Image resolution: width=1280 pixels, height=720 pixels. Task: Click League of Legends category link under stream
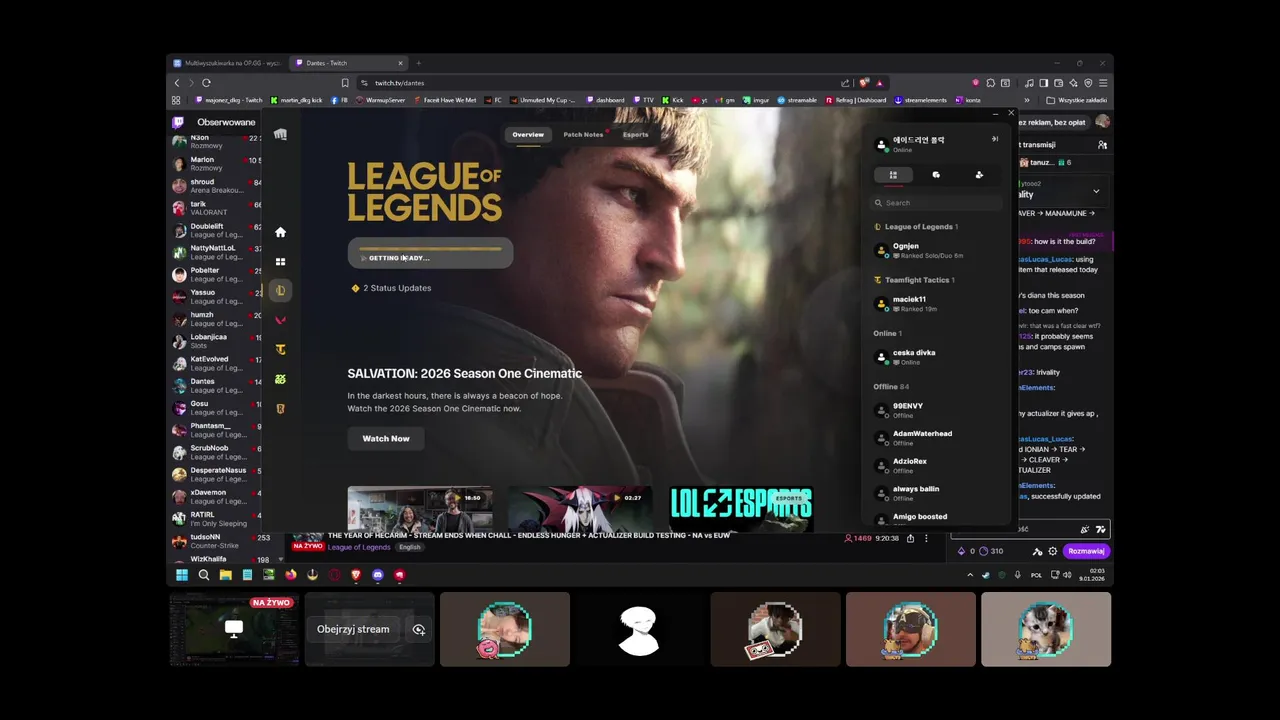pos(359,547)
